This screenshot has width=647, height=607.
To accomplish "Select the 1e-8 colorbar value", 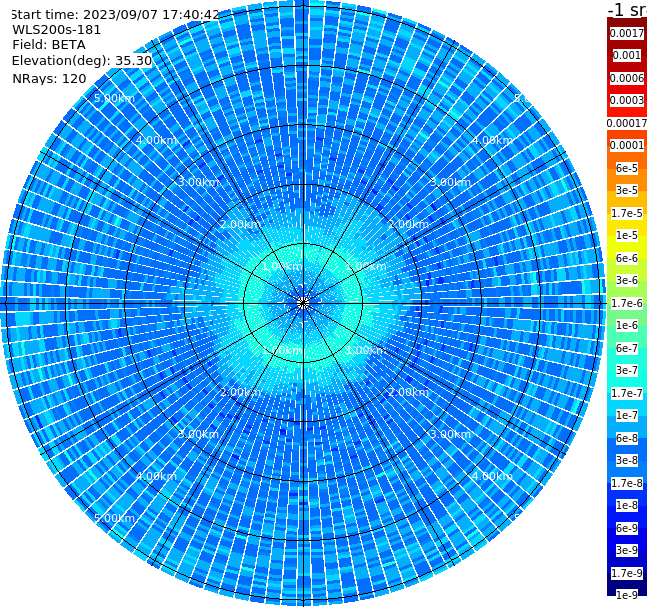I will [x=627, y=505].
